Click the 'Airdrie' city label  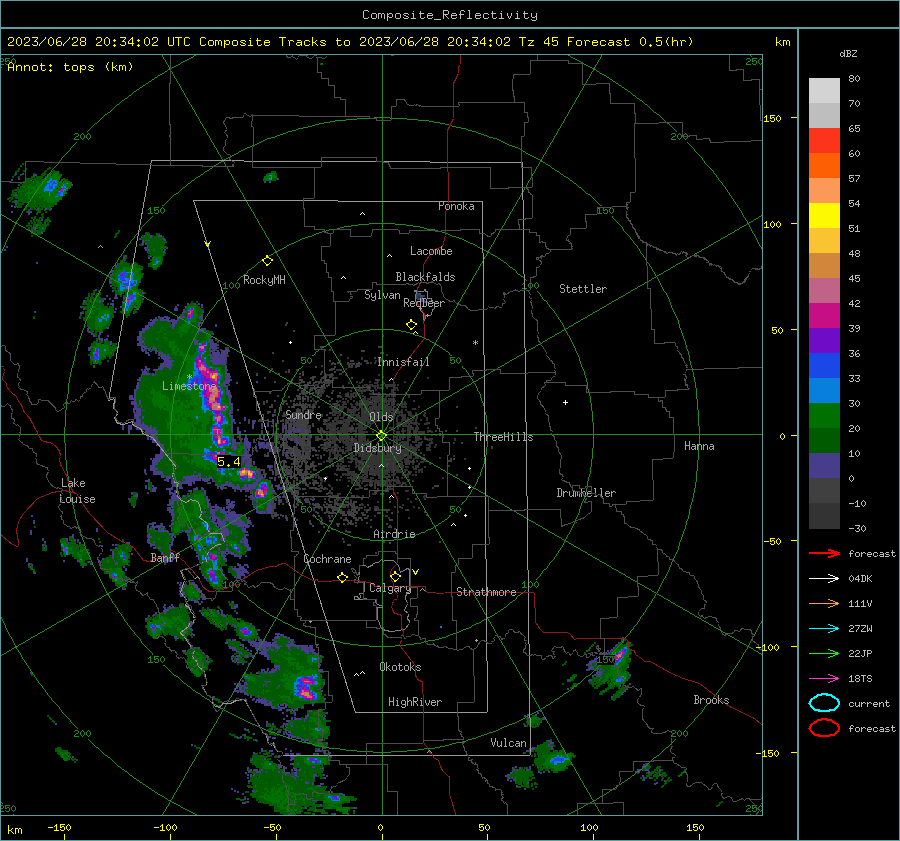(x=394, y=534)
